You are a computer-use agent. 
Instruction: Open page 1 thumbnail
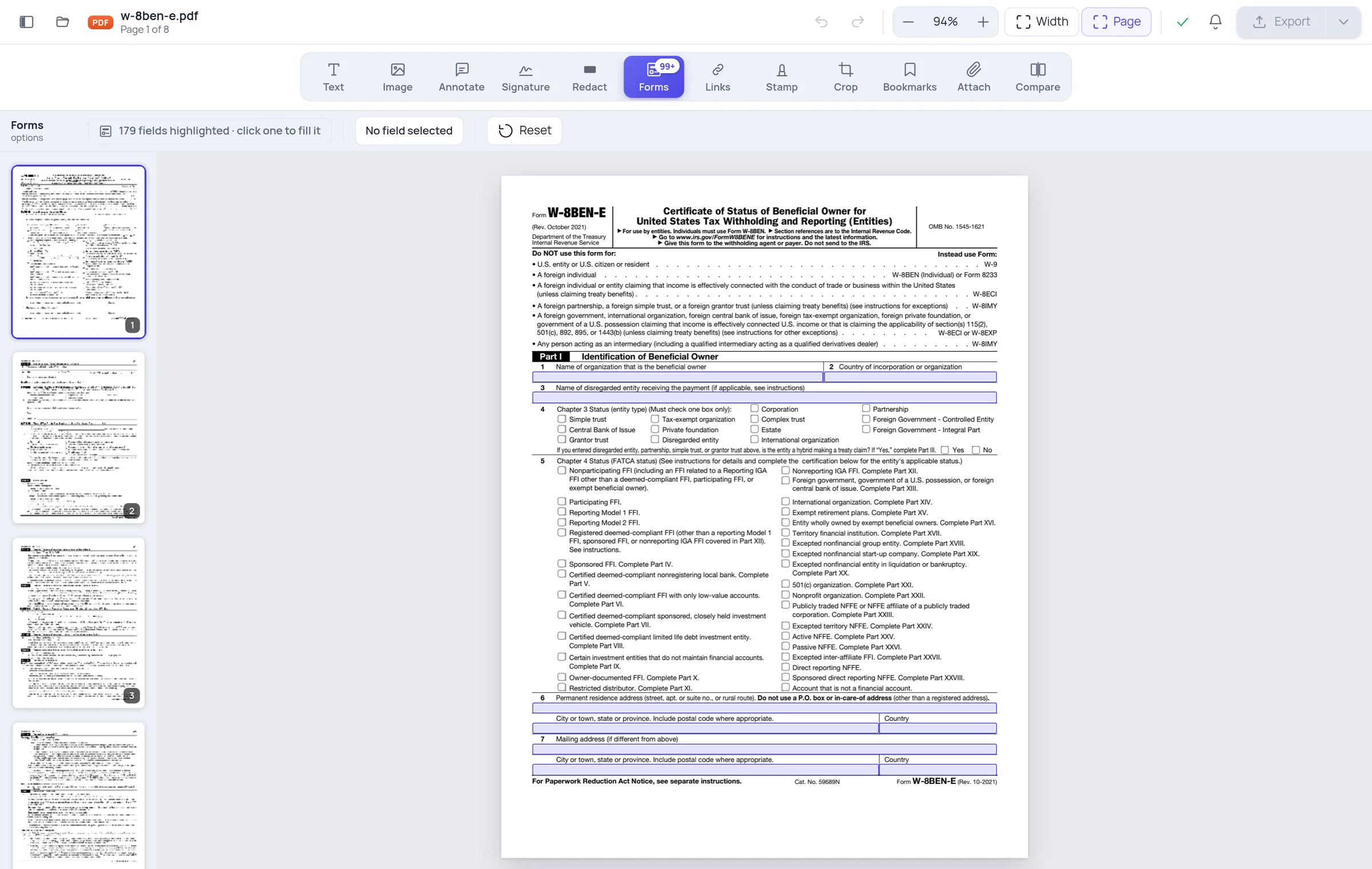(x=79, y=252)
